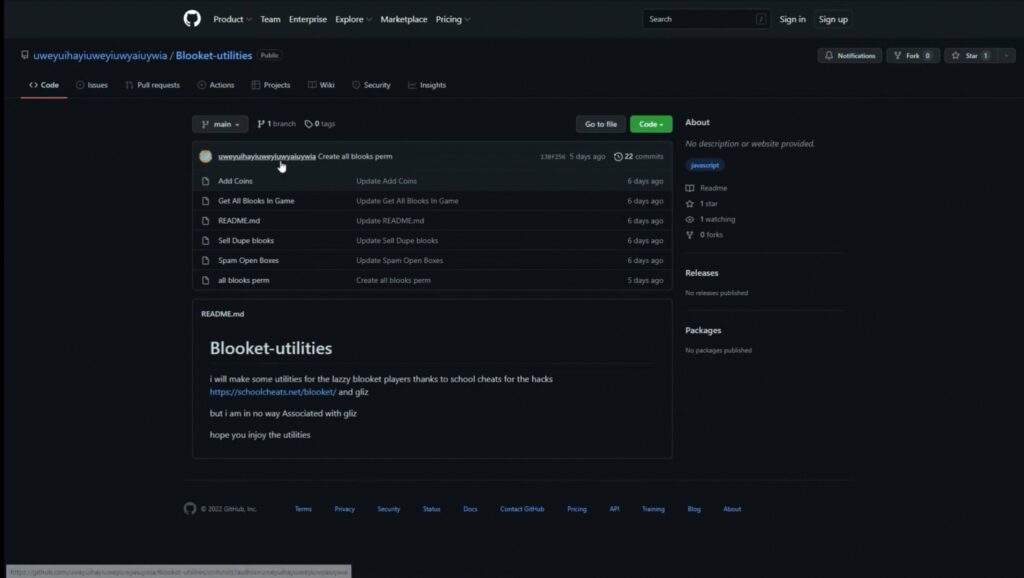The height and width of the screenshot is (578, 1024).
Task: Click footer GitHub logo icon
Action: tap(189, 509)
